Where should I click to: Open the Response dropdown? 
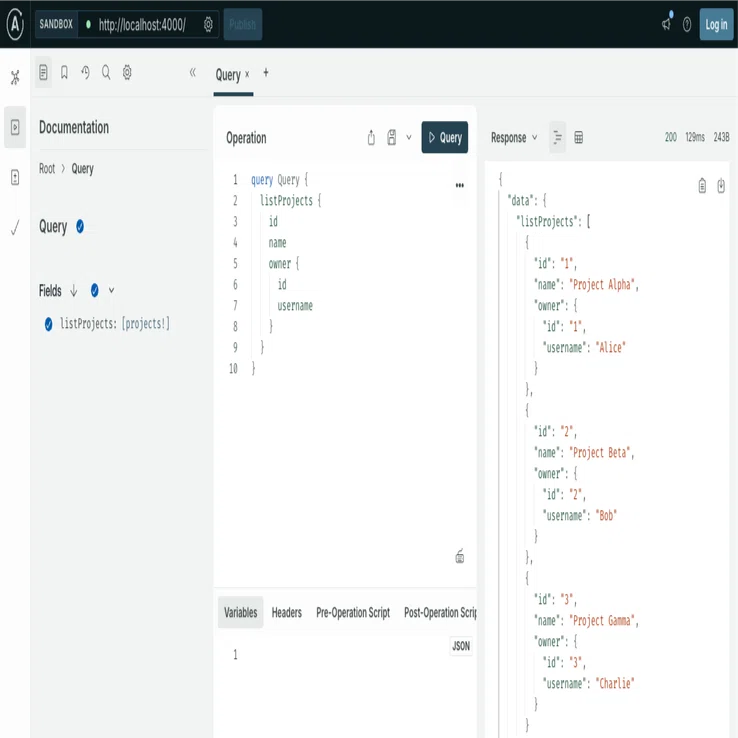pos(514,137)
